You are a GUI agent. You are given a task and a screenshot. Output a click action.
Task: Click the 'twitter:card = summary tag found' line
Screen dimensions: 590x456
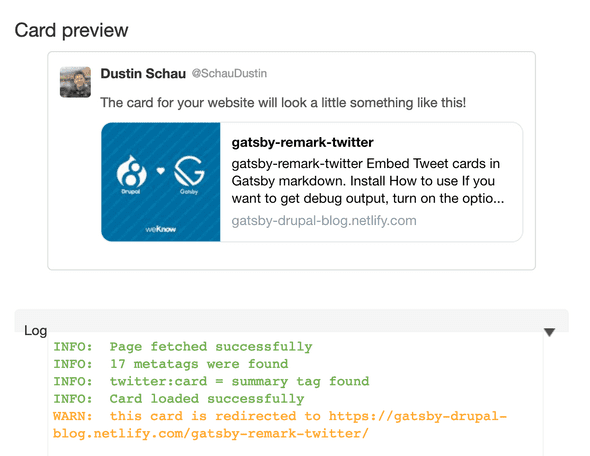point(211,382)
